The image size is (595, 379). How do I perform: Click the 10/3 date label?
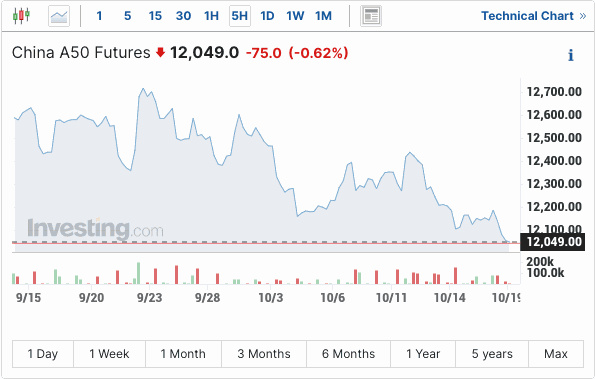[x=271, y=298]
